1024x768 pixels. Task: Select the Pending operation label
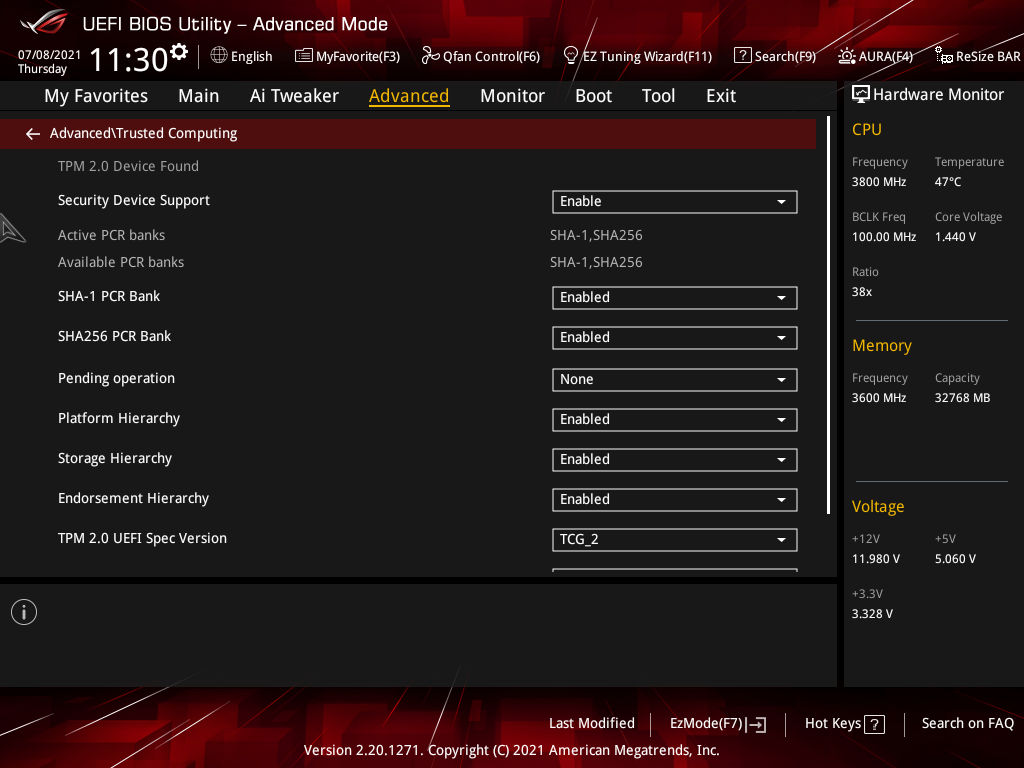click(116, 378)
